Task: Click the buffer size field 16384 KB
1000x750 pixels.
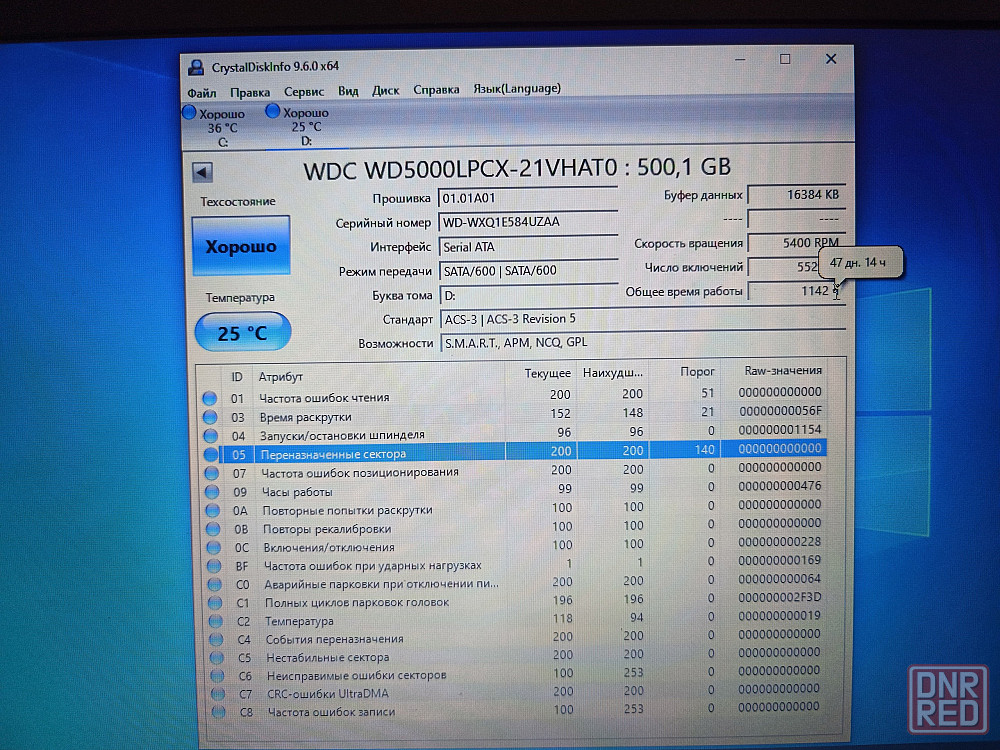Action: 797,195
